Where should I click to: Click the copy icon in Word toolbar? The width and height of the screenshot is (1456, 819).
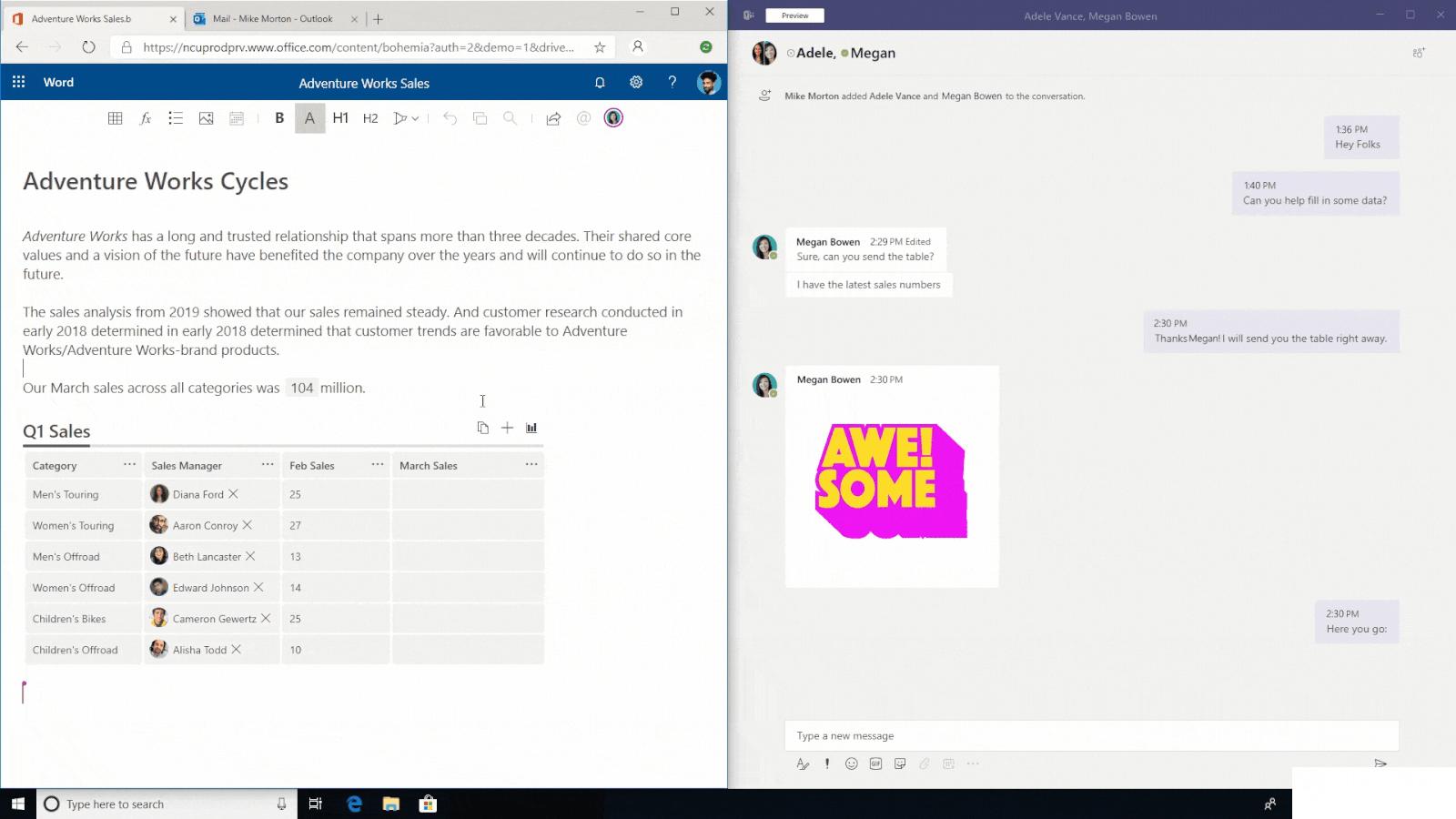tap(480, 118)
